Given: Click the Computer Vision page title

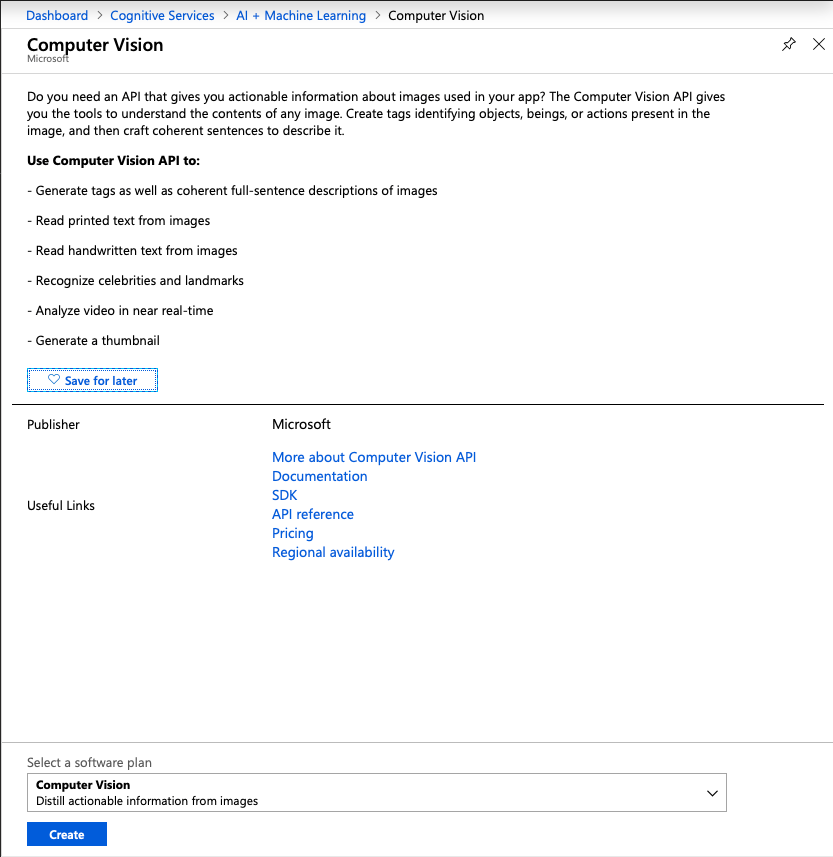Looking at the screenshot, I should [95, 45].
